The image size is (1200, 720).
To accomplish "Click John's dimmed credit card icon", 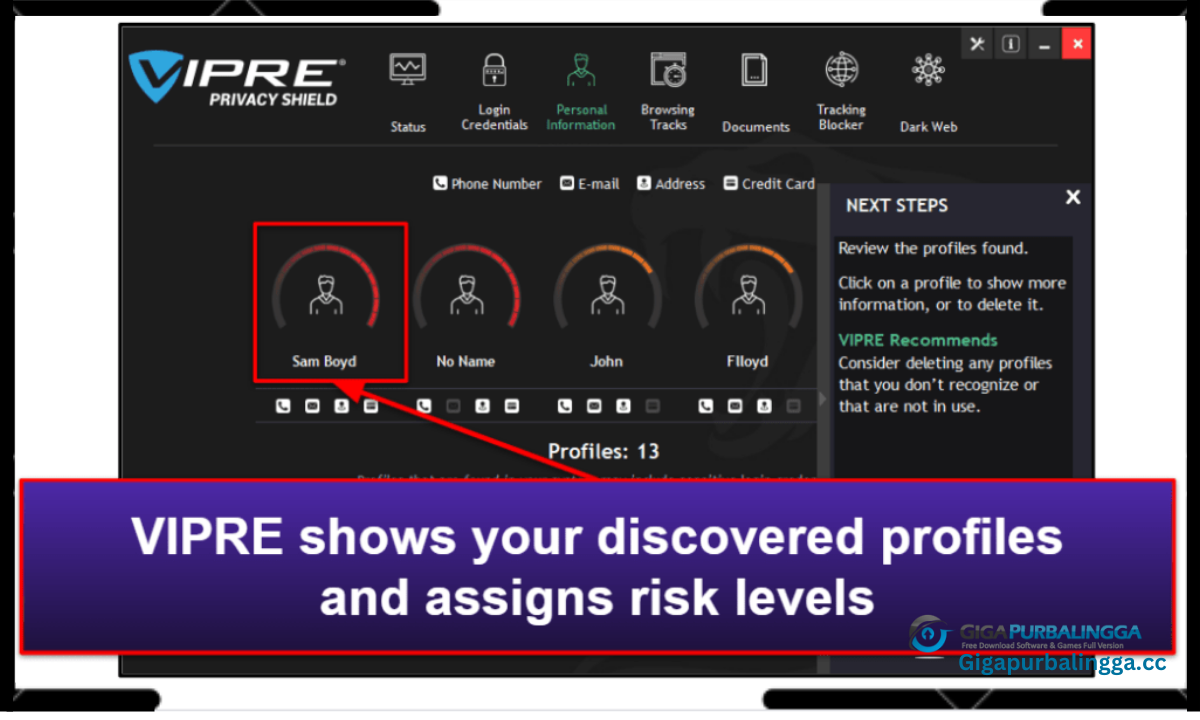I will (652, 406).
